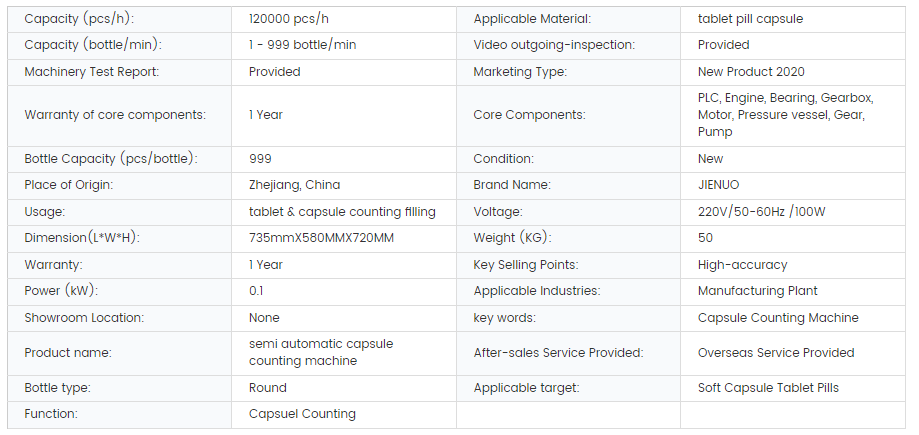This screenshot has height=435, width=919.
Task: Click the "Manufacturing Plant" industries value
Action: [757, 291]
